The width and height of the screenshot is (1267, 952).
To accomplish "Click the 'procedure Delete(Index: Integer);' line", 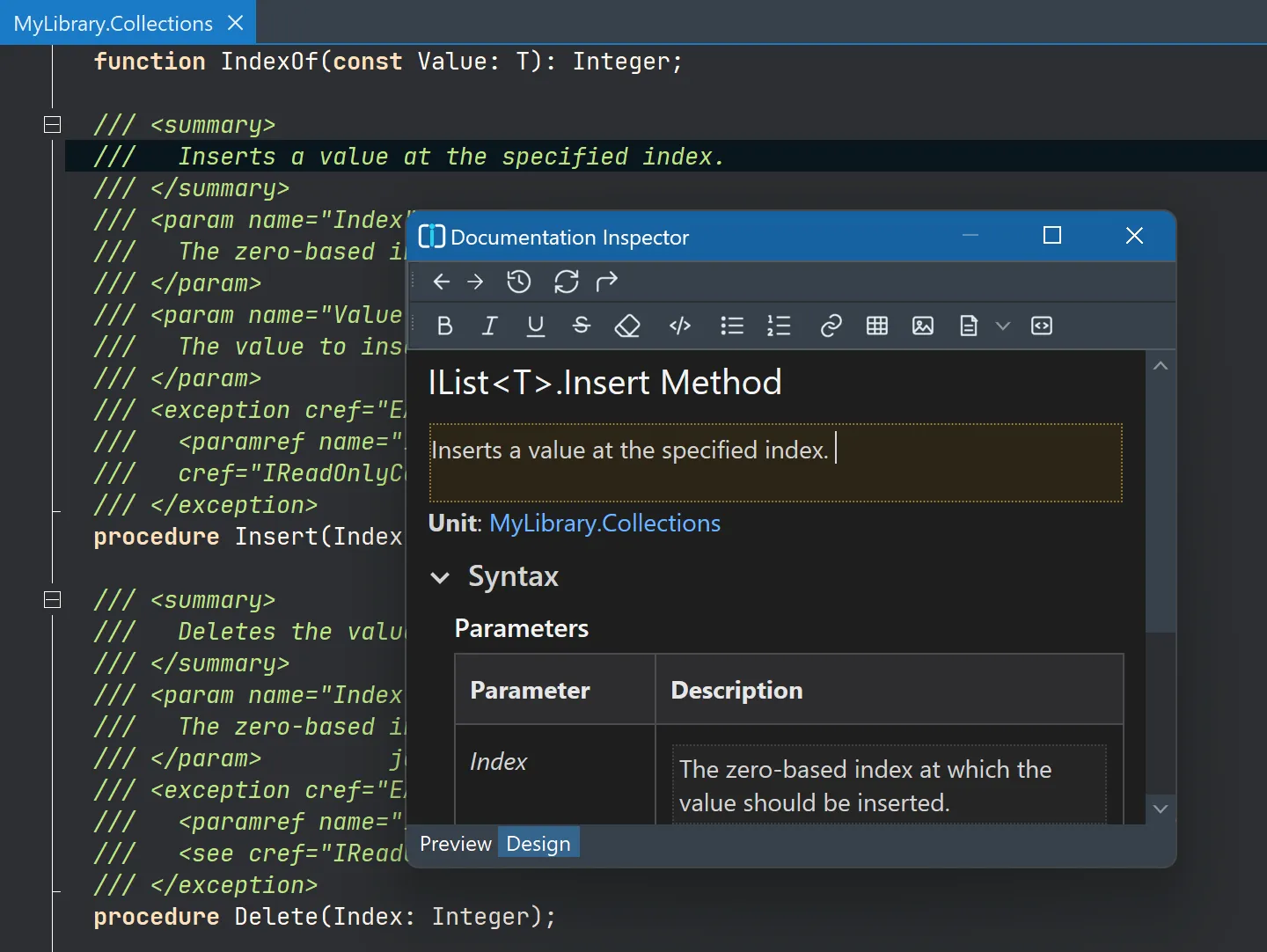I will pyautogui.click(x=325, y=917).
